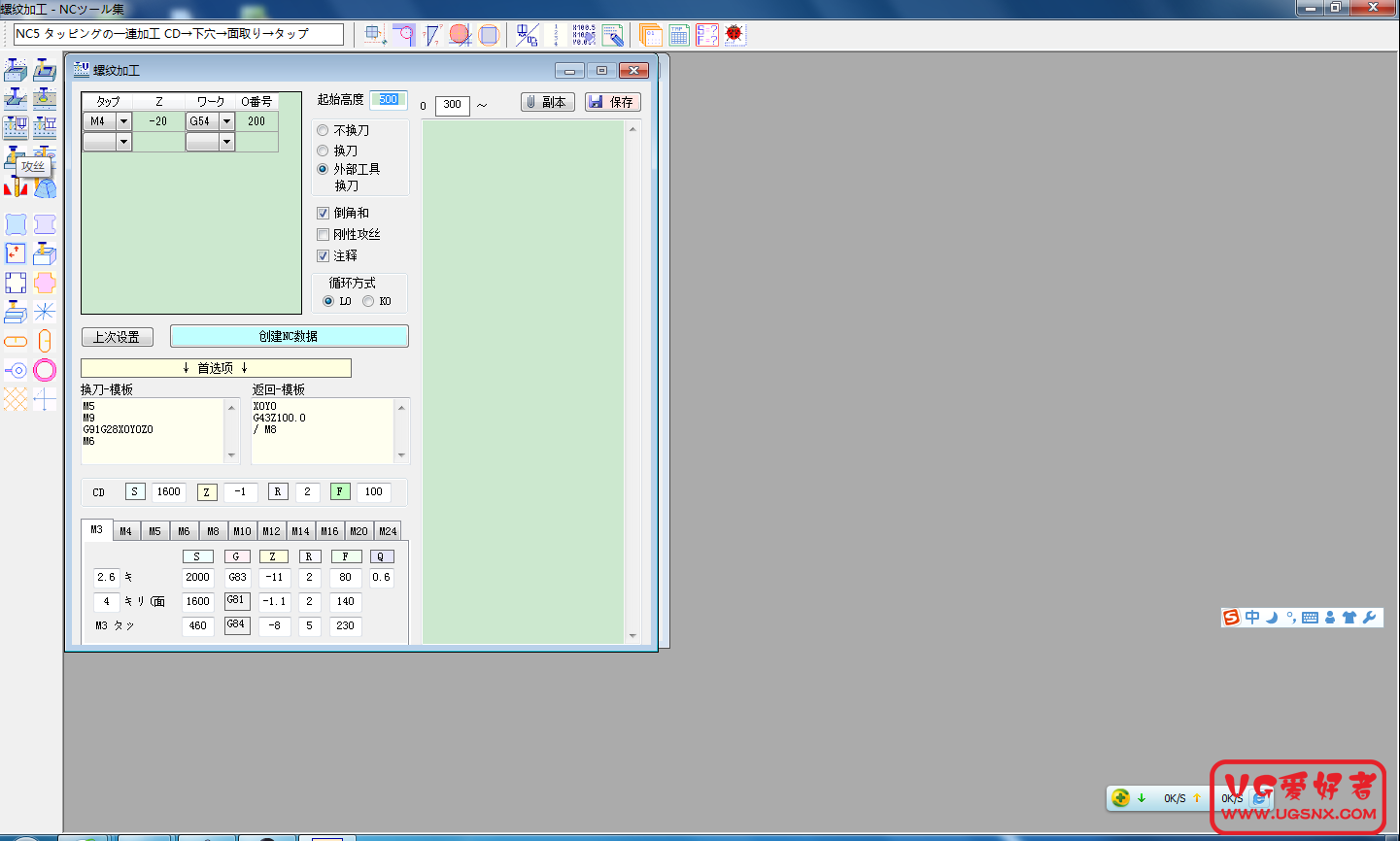Viewport: 1400px width, 841px height.
Task: Select the pink cross shape icon in the sidebar
Action: (x=45, y=283)
